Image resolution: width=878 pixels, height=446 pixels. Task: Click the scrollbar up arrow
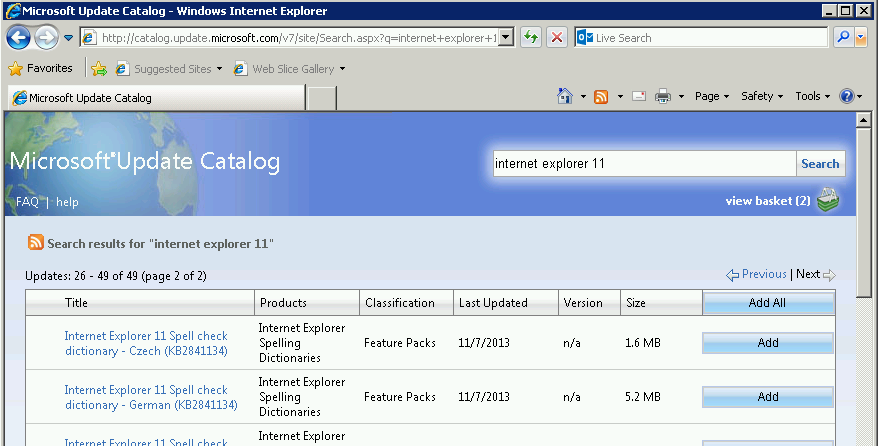point(863,120)
